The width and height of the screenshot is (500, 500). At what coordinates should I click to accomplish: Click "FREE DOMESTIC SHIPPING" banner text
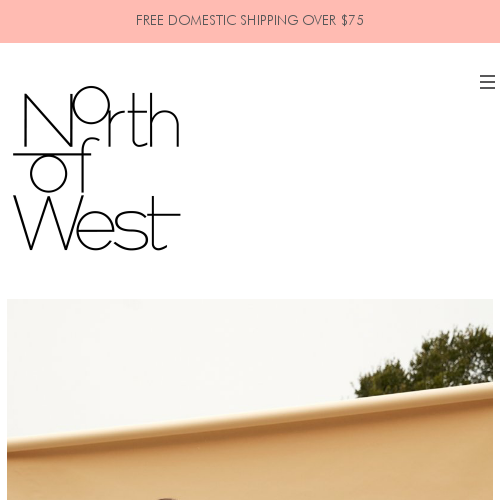coord(217,20)
